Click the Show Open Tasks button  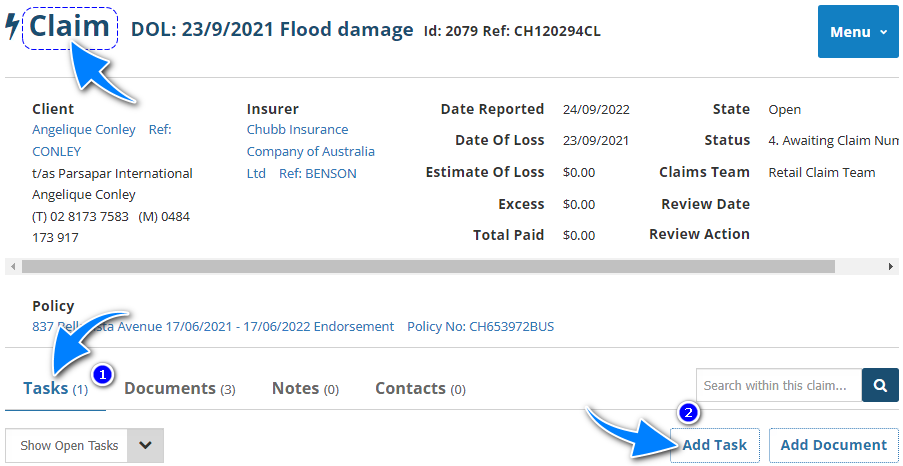pyautogui.click(x=69, y=446)
